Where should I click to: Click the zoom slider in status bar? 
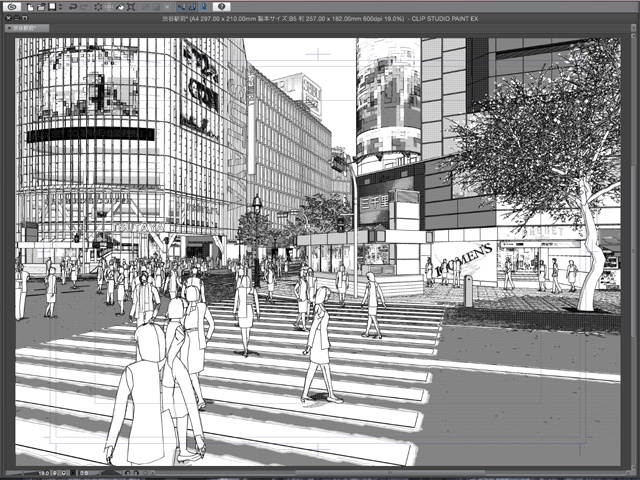(22, 473)
